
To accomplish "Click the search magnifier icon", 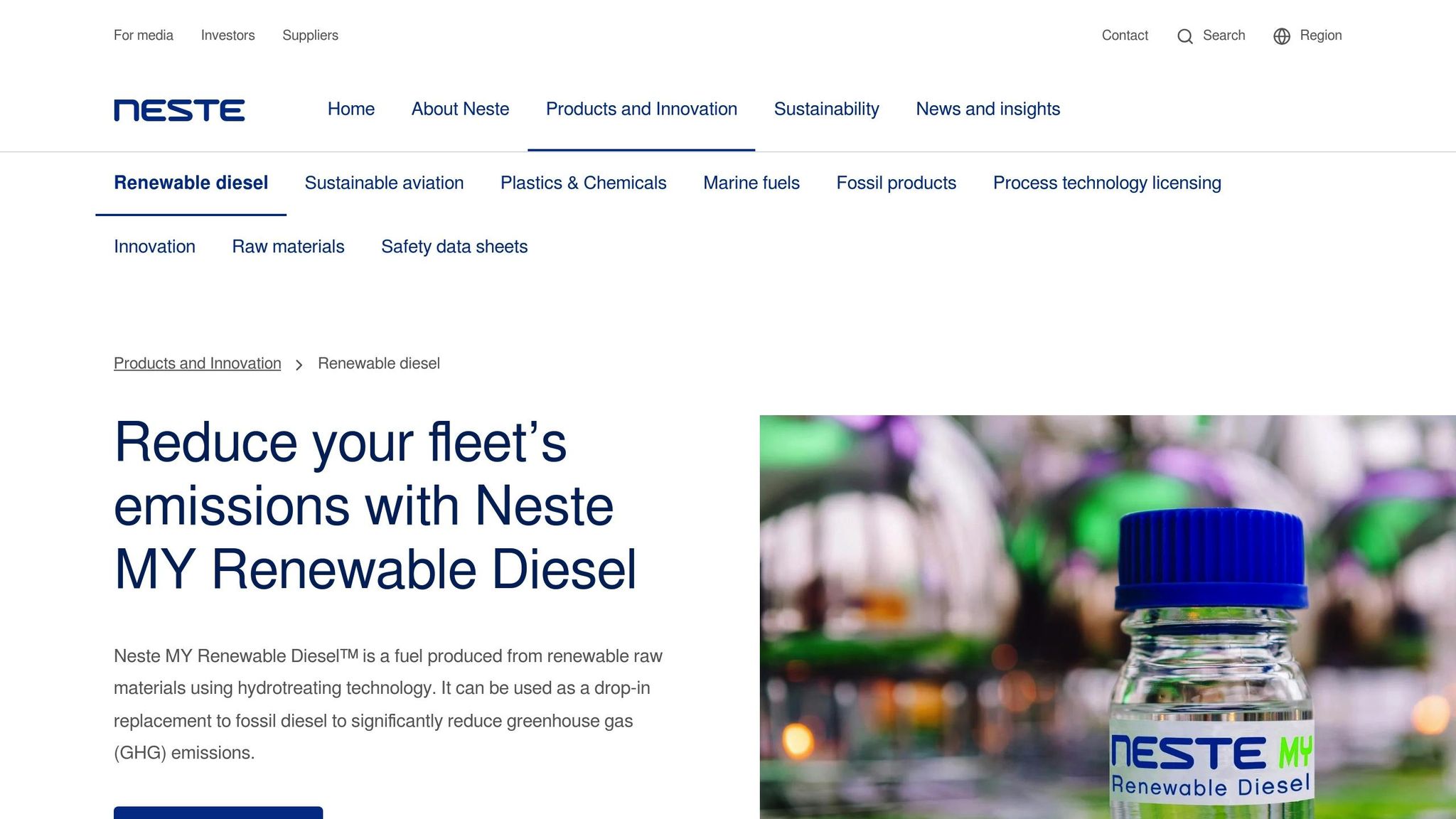I will 1184,36.
